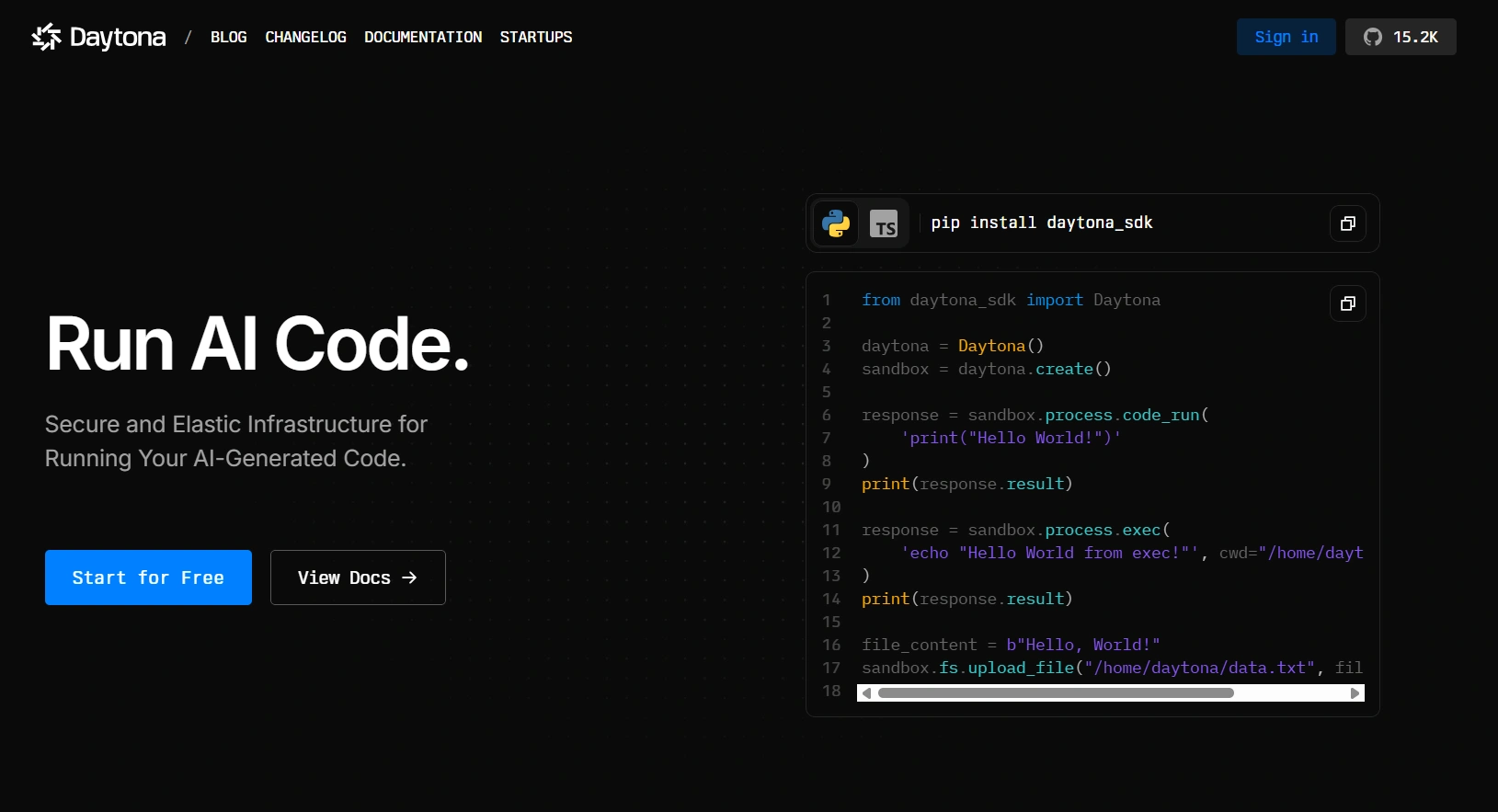Open Documentation from the top nav

(x=423, y=37)
